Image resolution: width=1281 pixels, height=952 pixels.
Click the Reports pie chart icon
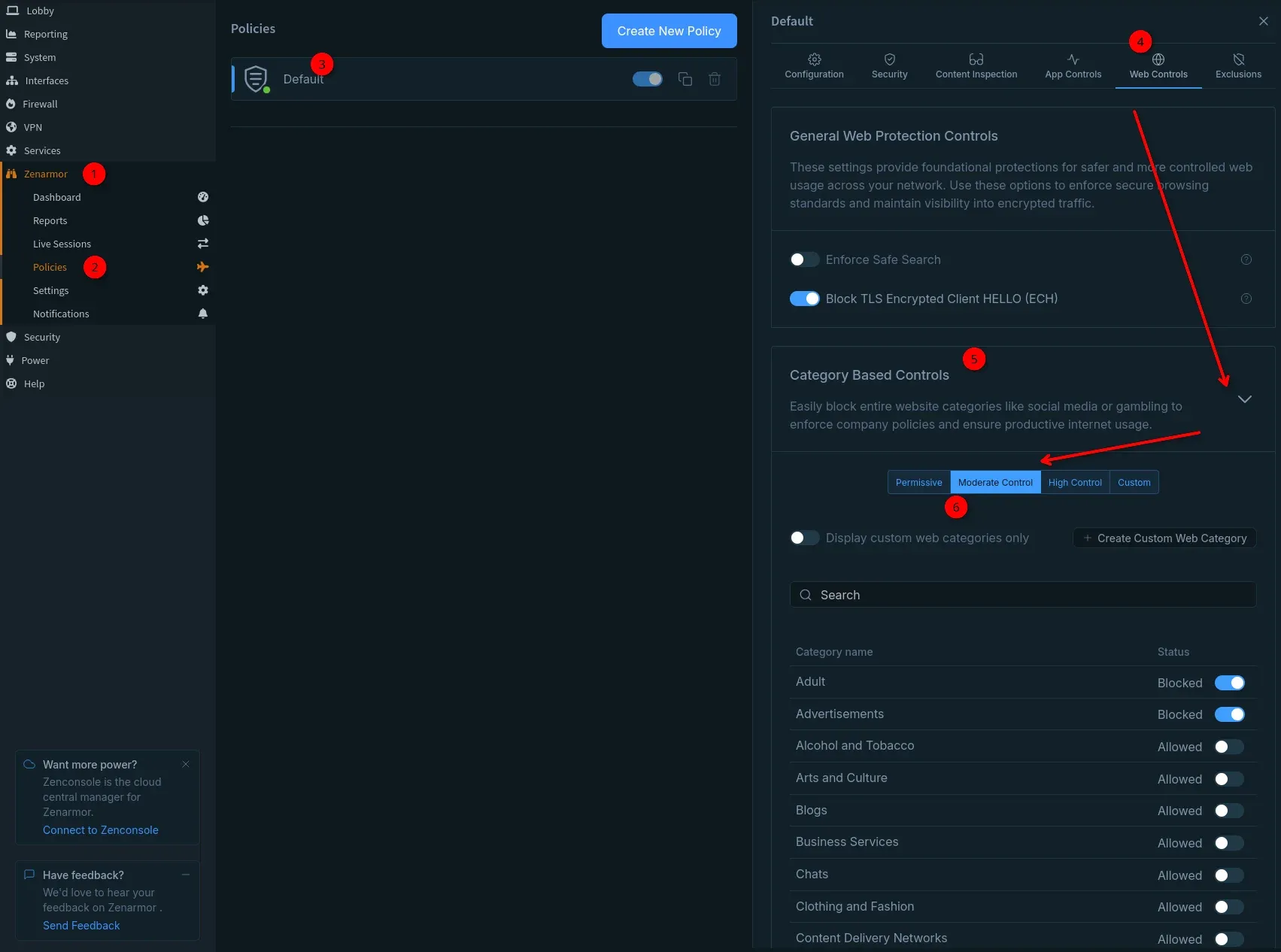(x=202, y=220)
